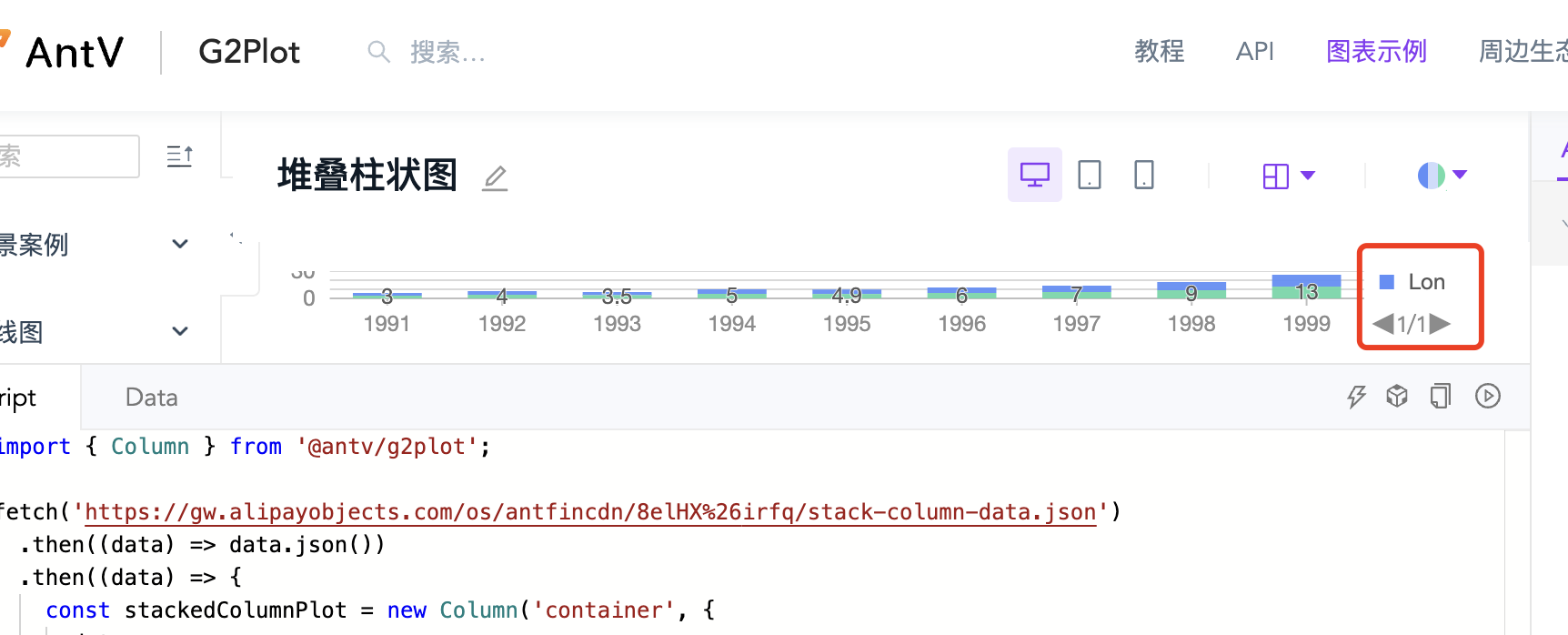This screenshot has height=635, width=1568.
Task: Click the API navigation link
Action: pos(1255,52)
